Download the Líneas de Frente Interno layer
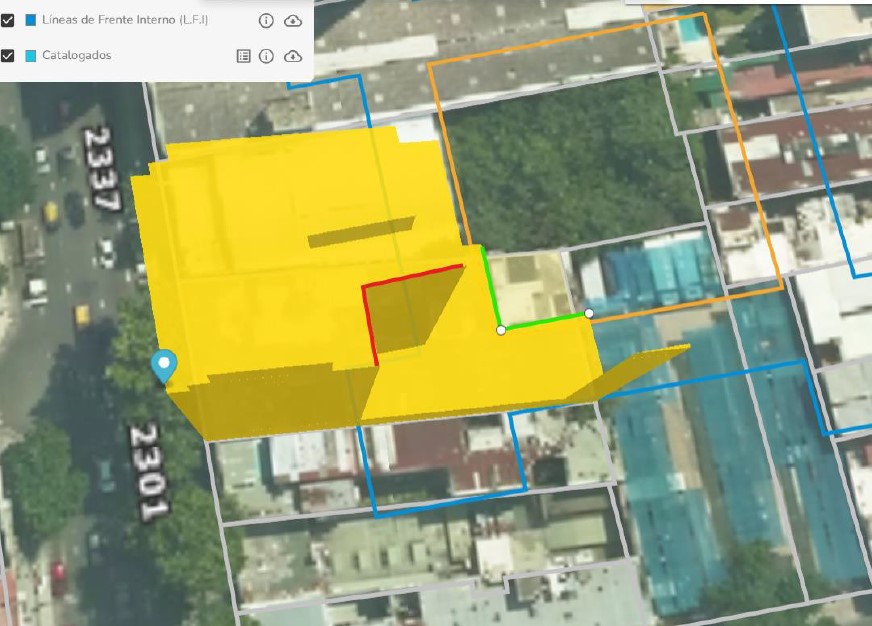872x626 pixels. (x=293, y=21)
